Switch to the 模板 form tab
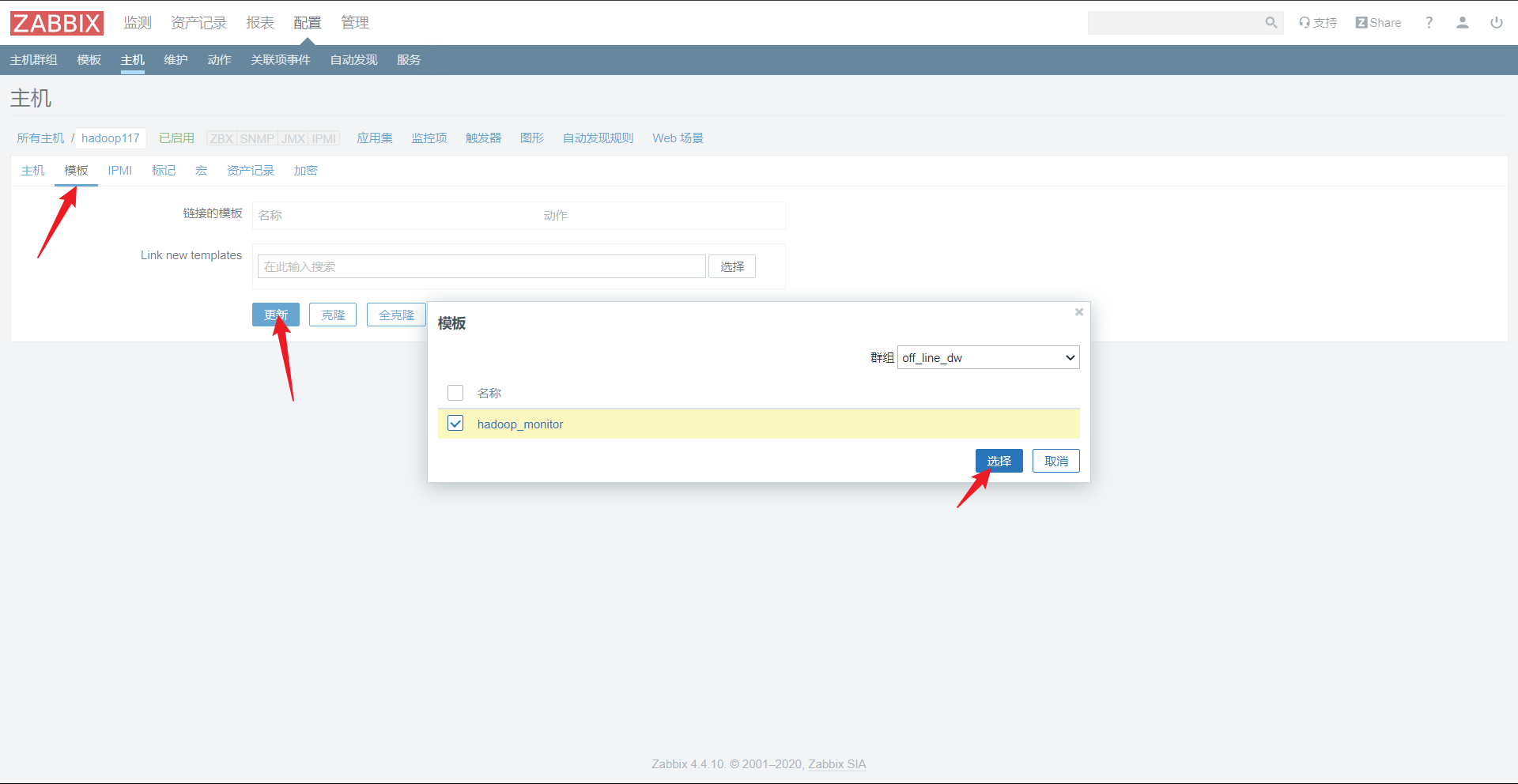The image size is (1518, 784). pyautogui.click(x=77, y=171)
